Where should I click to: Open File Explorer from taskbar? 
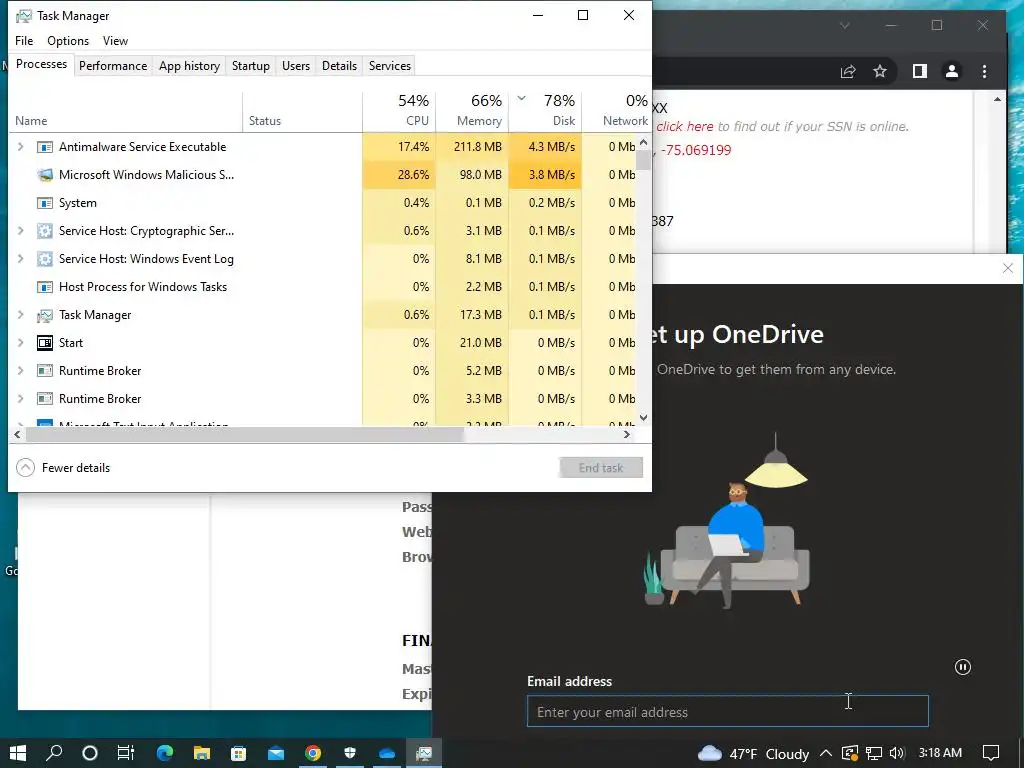[202, 753]
